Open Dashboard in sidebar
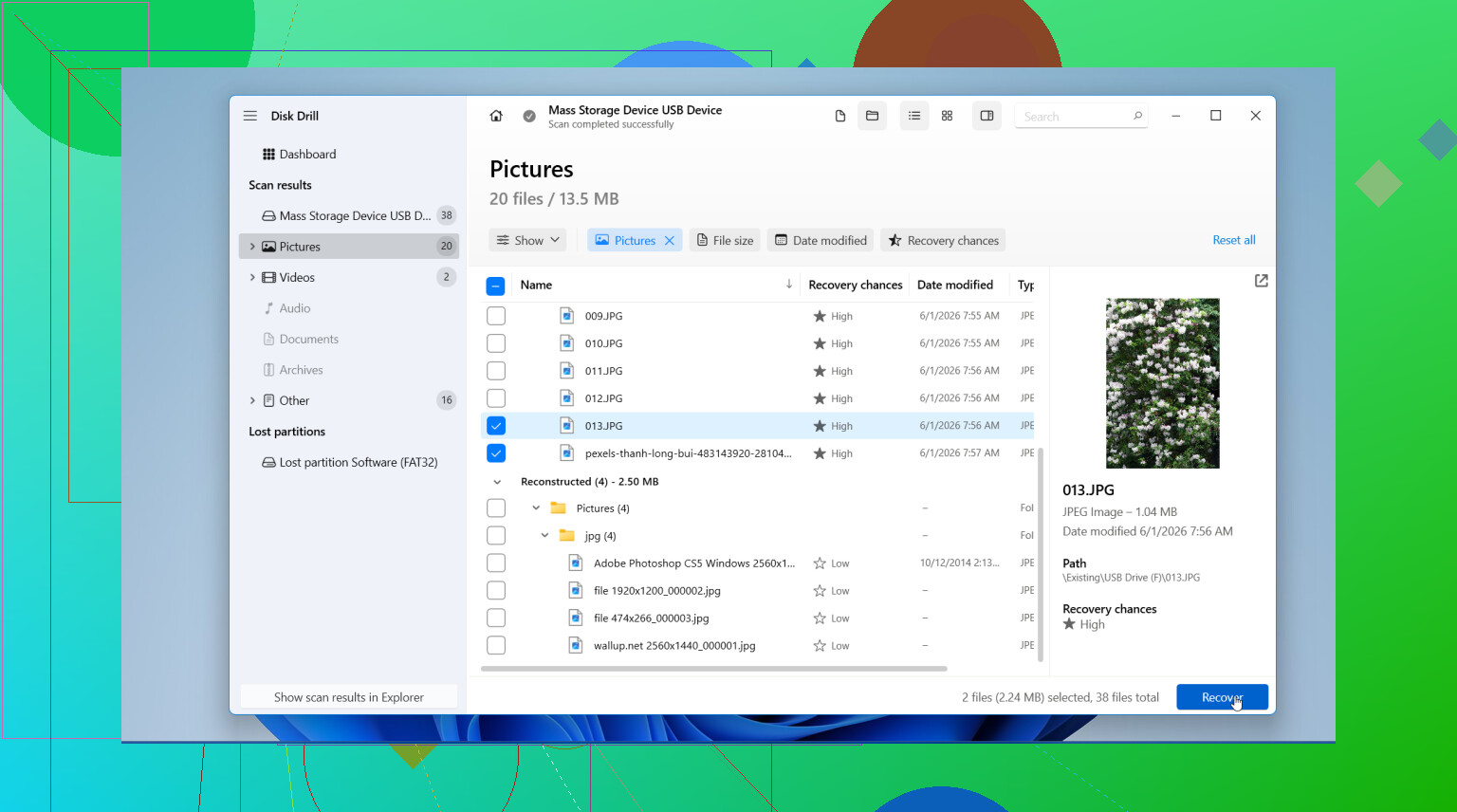Viewport: 1457px width, 812px height. click(x=349, y=155)
